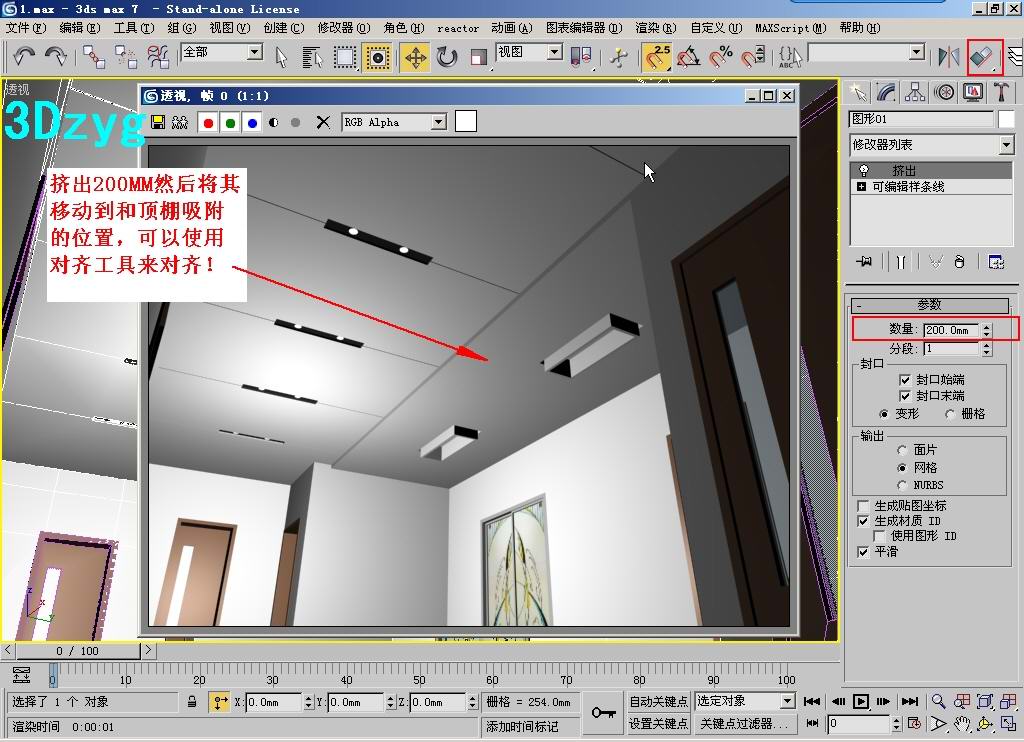The image size is (1024, 742).
Task: Expand the 可编辑样条线 stack entry
Action: (861, 187)
